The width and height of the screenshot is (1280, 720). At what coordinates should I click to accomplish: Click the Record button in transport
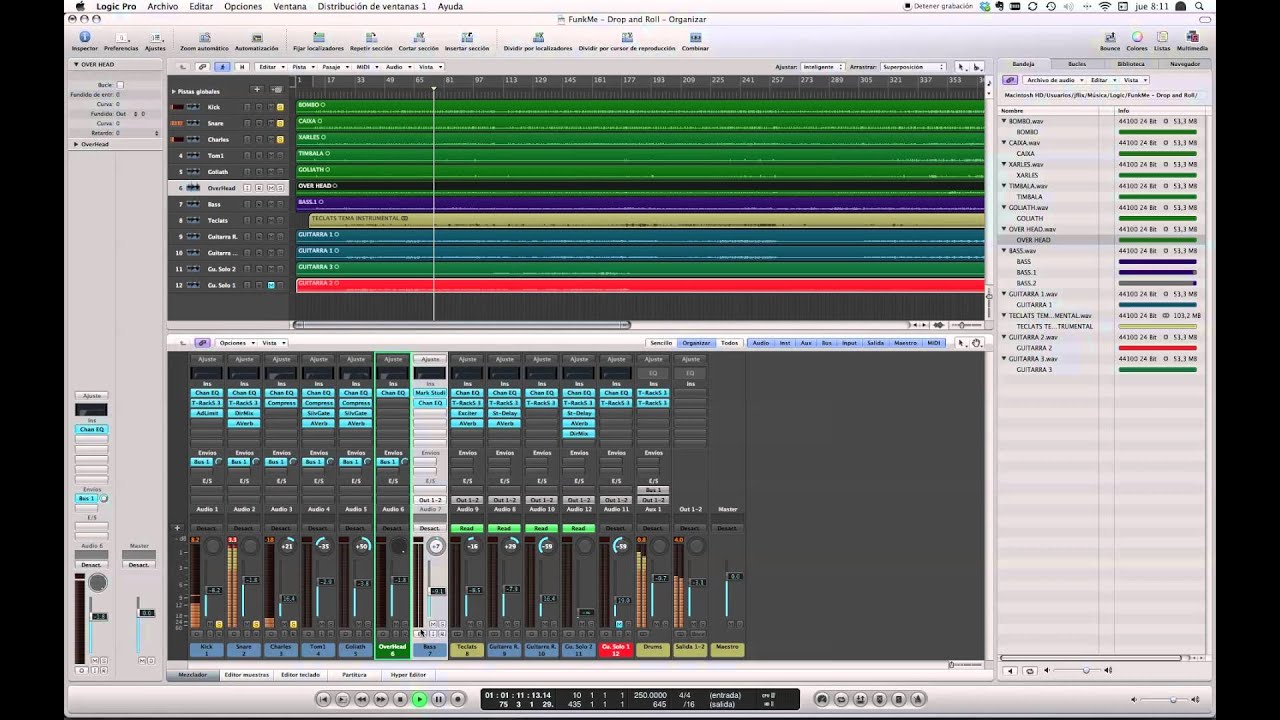pos(458,699)
